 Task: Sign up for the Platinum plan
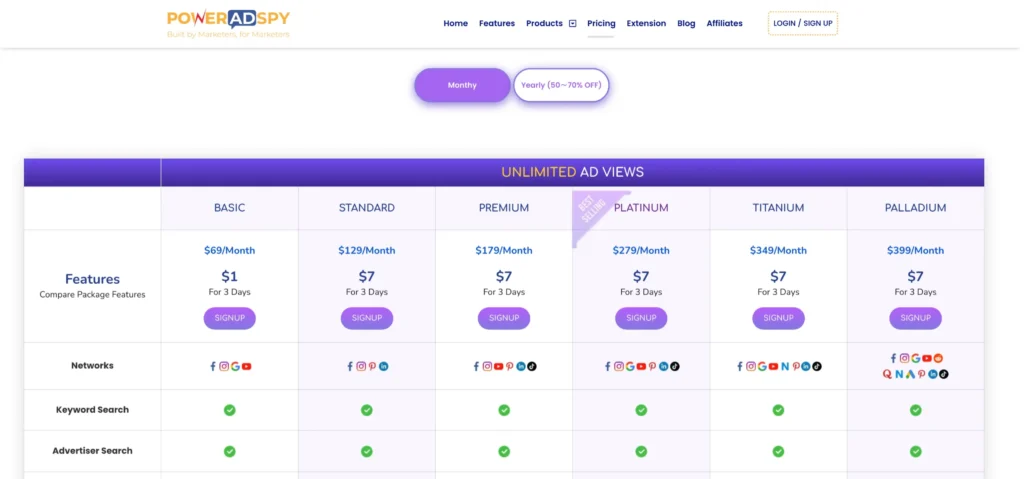641,318
